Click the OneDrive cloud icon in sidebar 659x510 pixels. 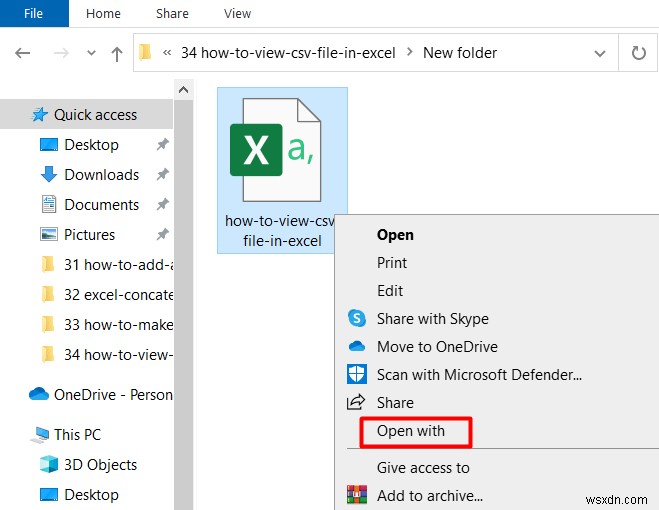(39, 394)
